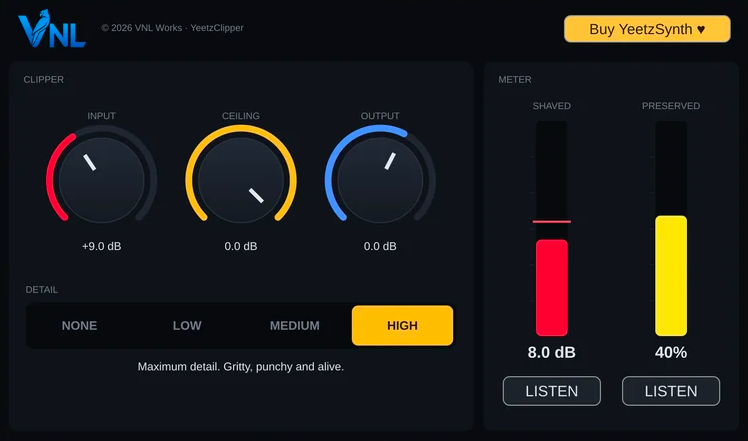Click the VNL bird logo
Viewport: 748px width, 441px height.
tap(52, 29)
